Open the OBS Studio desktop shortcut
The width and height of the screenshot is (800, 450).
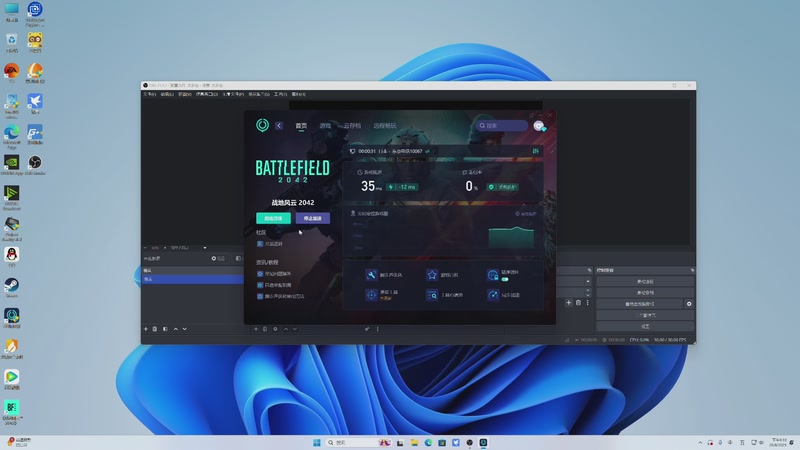(35, 165)
